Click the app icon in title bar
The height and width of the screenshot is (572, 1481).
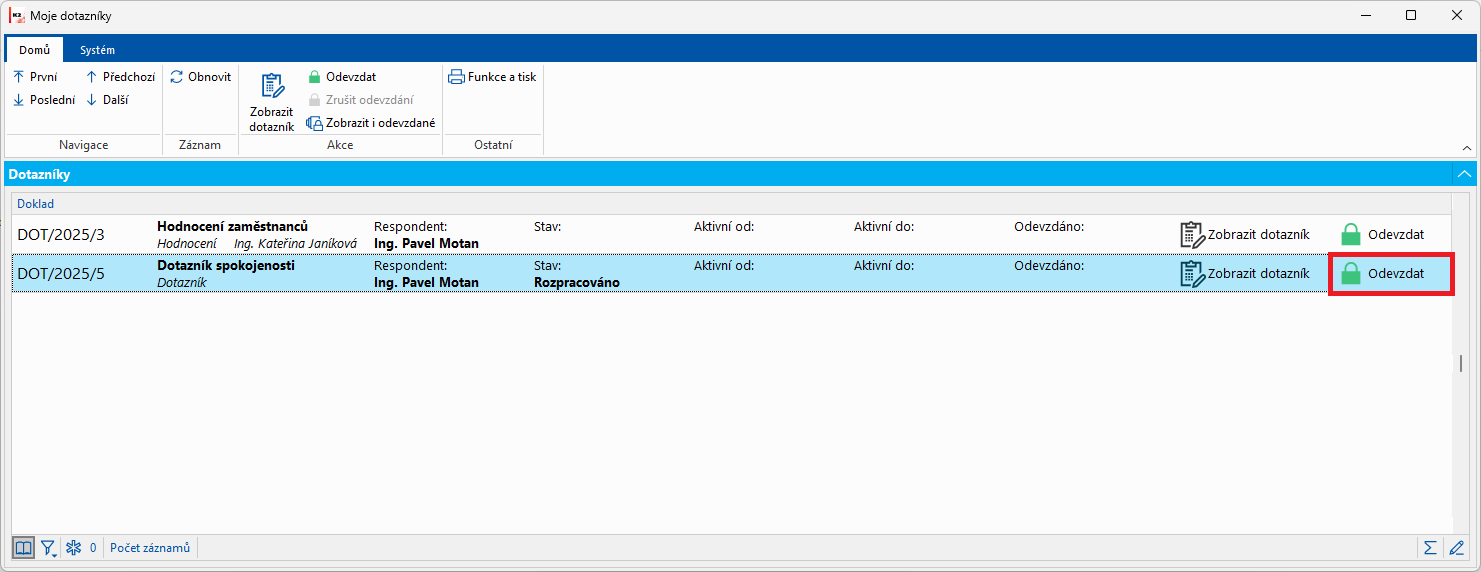tap(17, 15)
